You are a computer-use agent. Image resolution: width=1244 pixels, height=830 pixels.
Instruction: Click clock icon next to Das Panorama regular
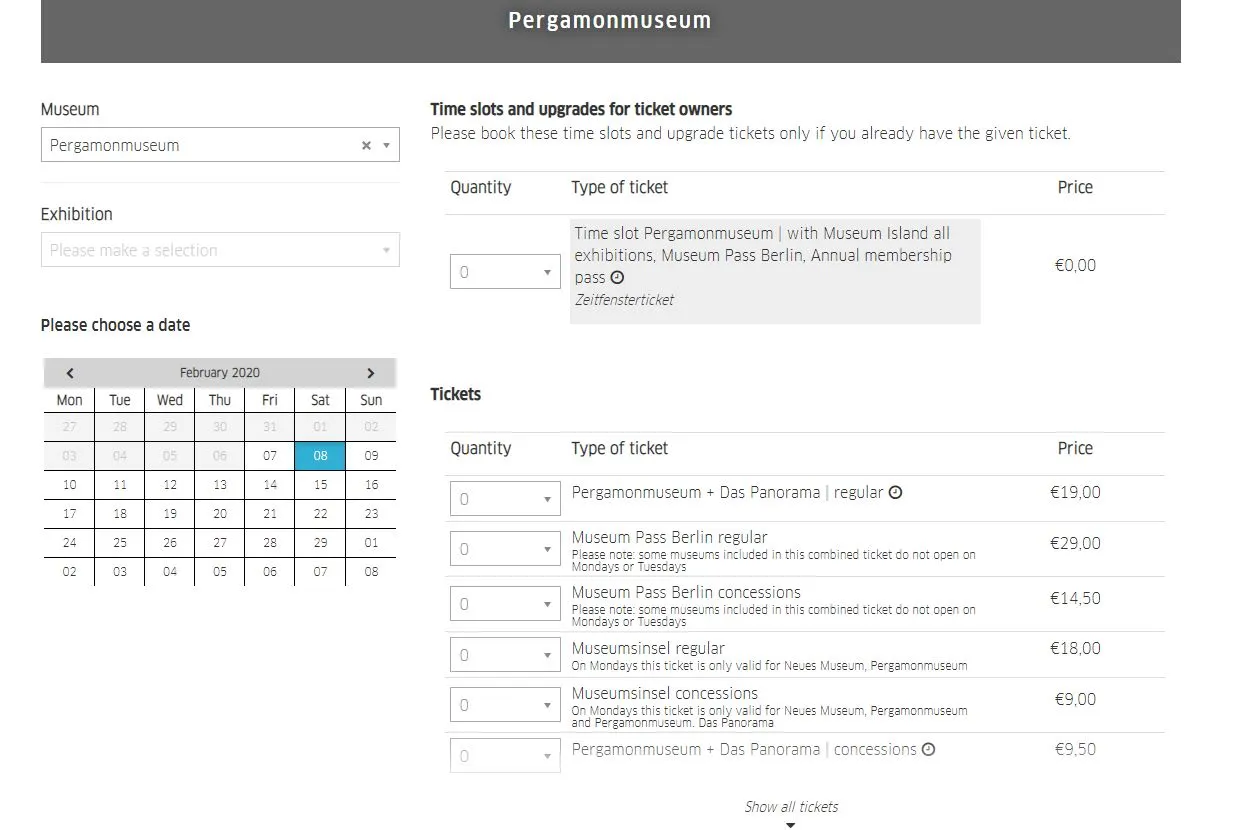click(896, 492)
